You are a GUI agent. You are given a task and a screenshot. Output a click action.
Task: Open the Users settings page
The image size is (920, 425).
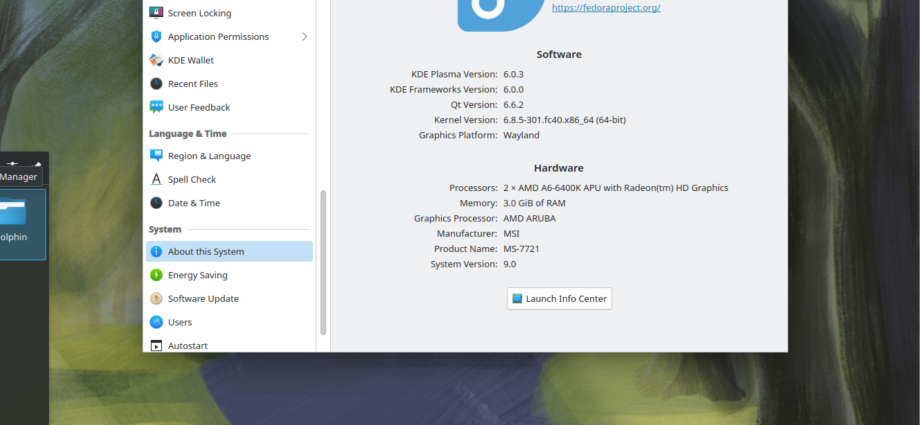(x=229, y=322)
